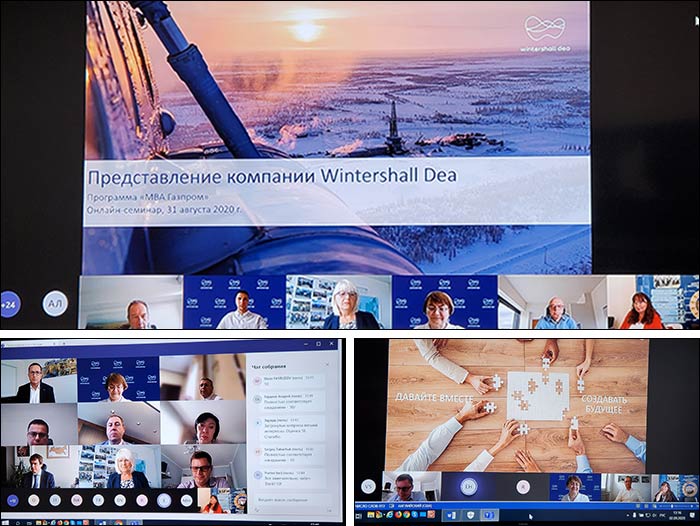
Task: Open the white-haired woman's video in top strip
Action: click(339, 302)
